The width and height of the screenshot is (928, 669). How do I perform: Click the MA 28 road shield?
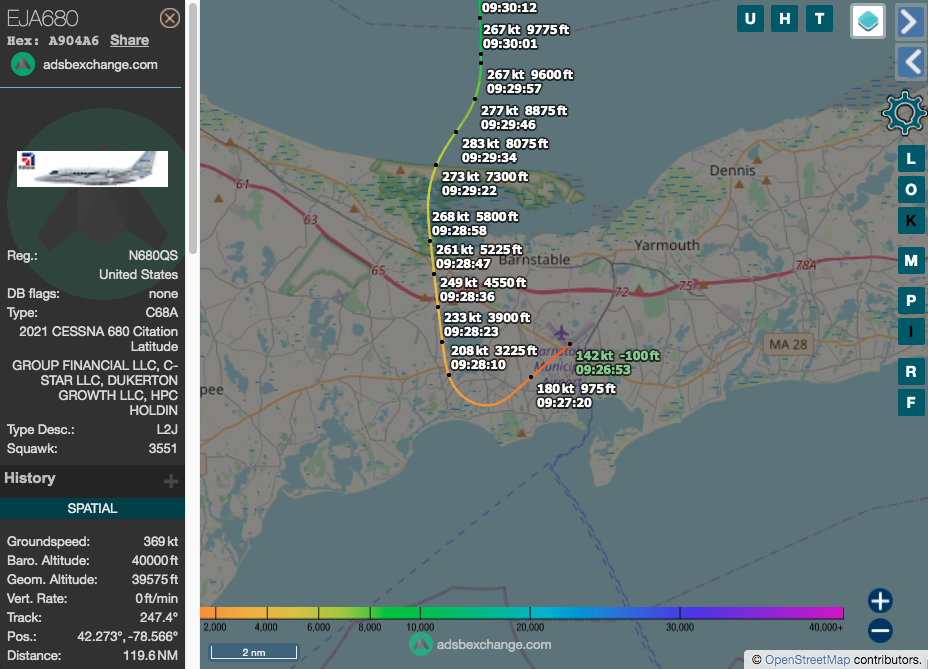click(788, 344)
